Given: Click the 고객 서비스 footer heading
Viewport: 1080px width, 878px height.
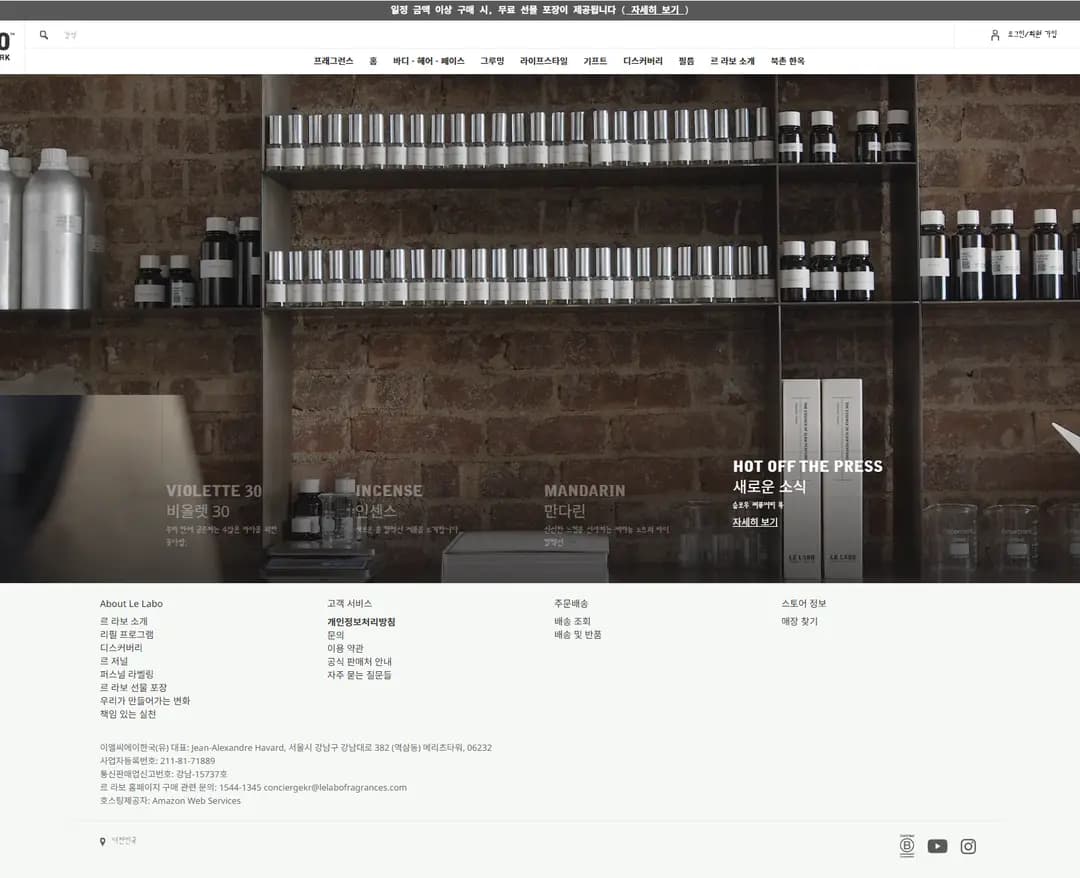Looking at the screenshot, I should click(349, 603).
